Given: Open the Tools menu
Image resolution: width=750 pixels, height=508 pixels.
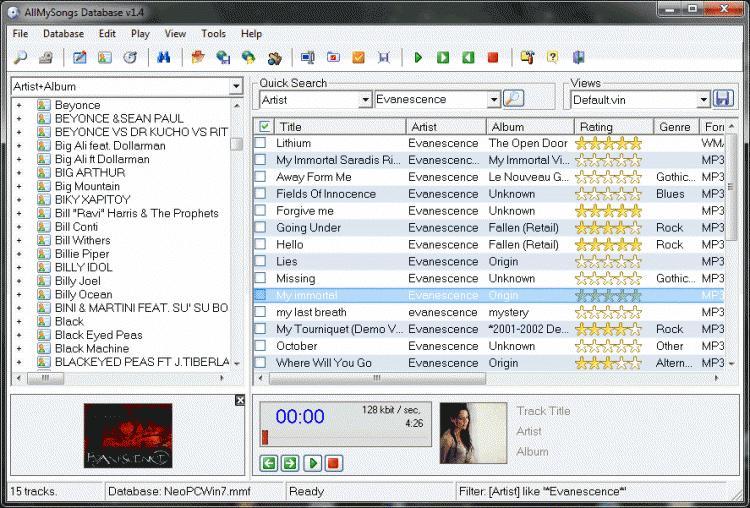Looking at the screenshot, I should point(213,33).
